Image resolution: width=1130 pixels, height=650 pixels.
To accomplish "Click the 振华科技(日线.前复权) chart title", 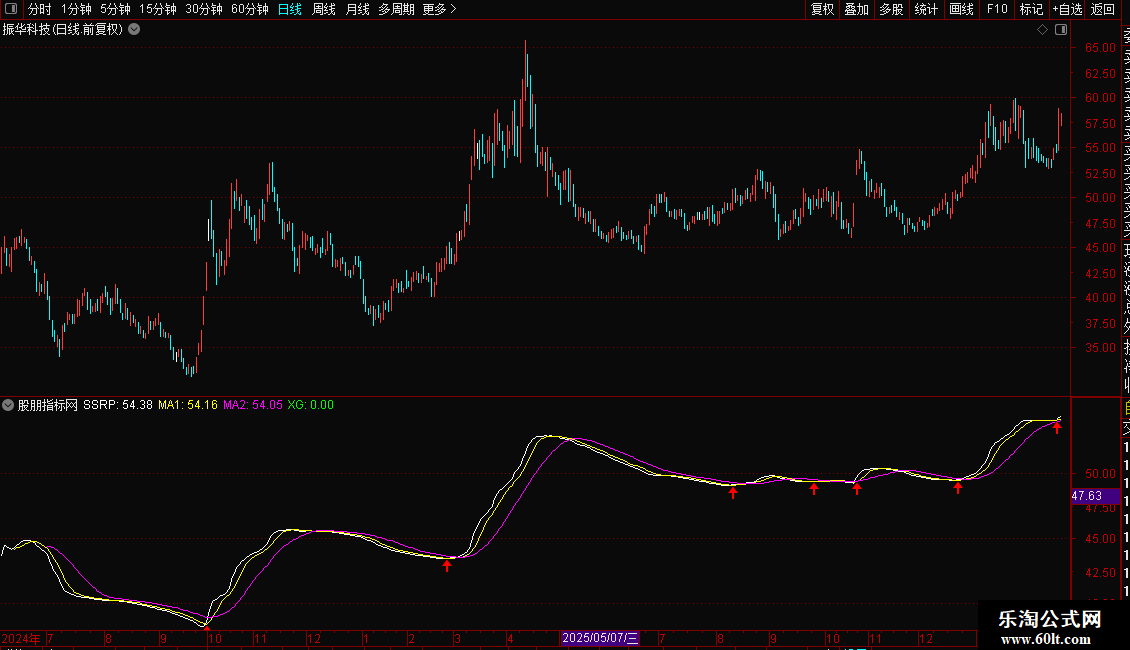I will [x=63, y=30].
